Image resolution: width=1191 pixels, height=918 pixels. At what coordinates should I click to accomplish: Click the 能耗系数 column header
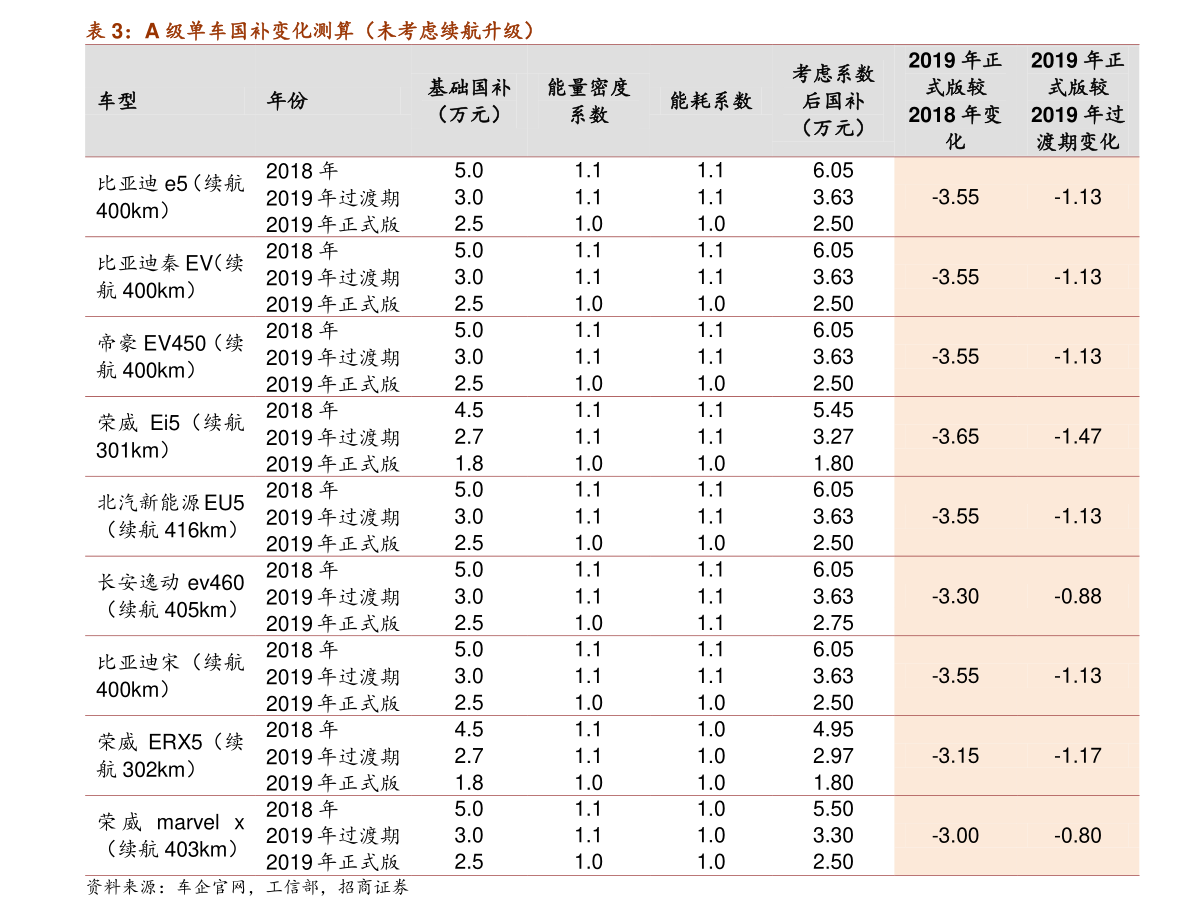(711, 101)
